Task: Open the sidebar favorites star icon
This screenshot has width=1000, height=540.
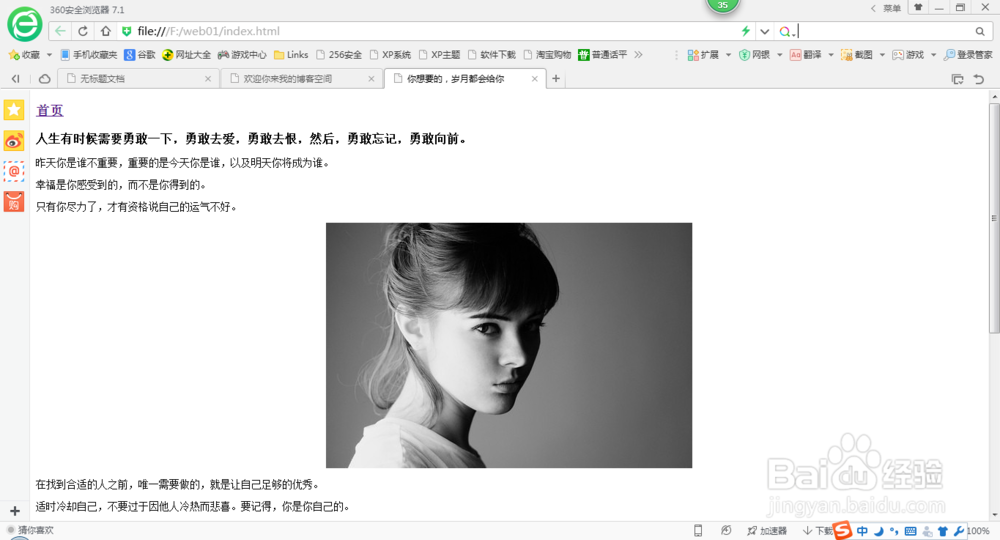Action: [14, 110]
